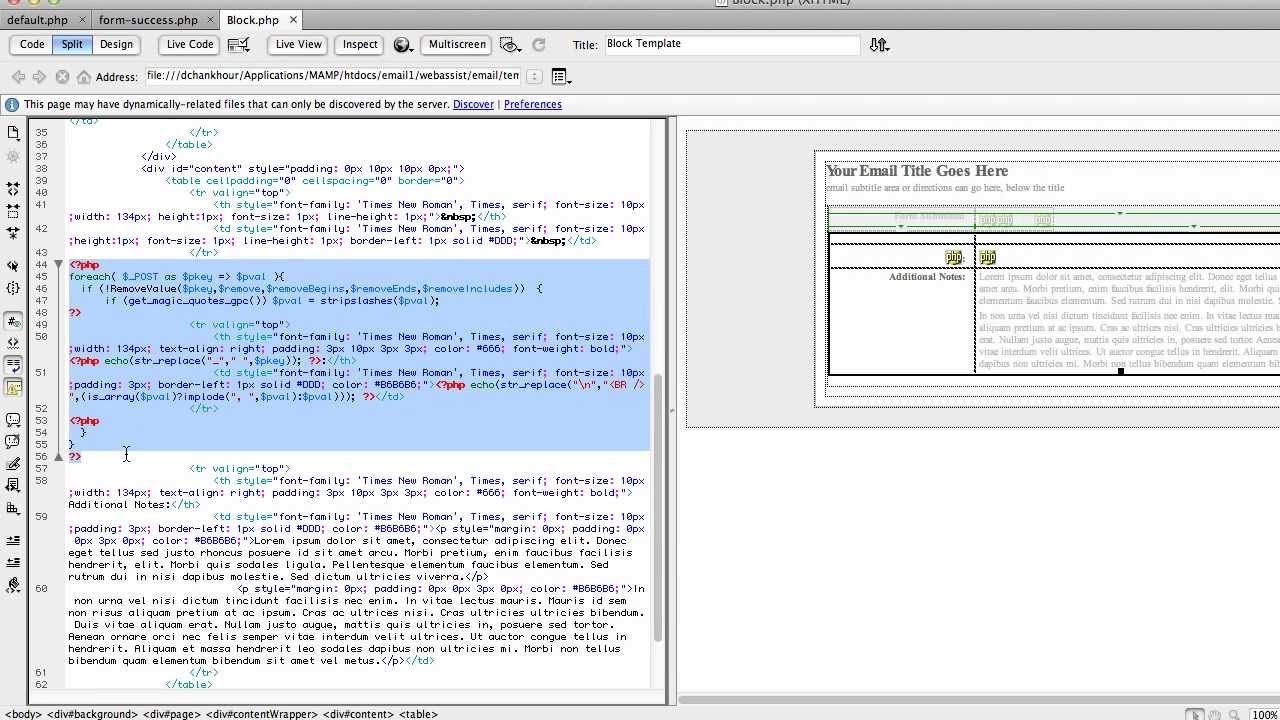
Task: Switch to the form-success.php tab
Action: tap(148, 19)
